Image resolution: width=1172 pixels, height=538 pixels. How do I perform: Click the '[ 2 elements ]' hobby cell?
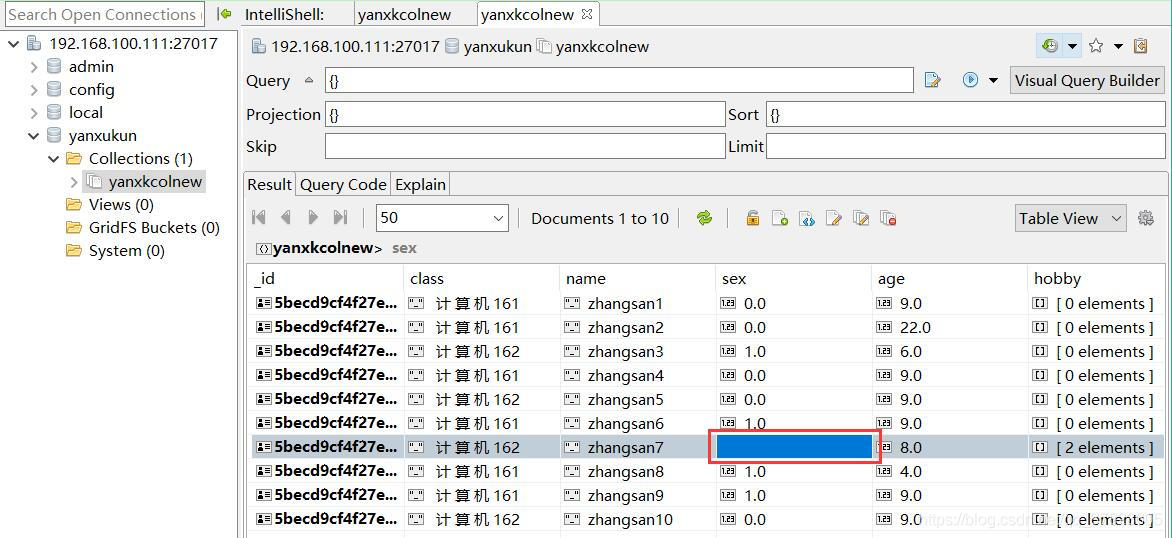coord(1096,448)
